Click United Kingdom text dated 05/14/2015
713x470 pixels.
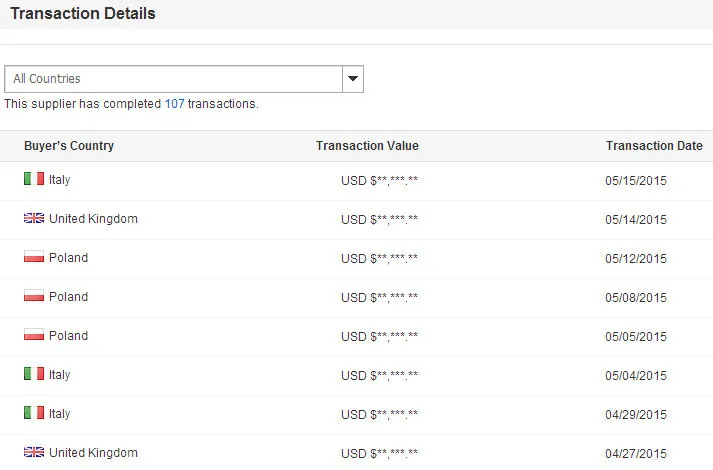pyautogui.click(x=93, y=219)
